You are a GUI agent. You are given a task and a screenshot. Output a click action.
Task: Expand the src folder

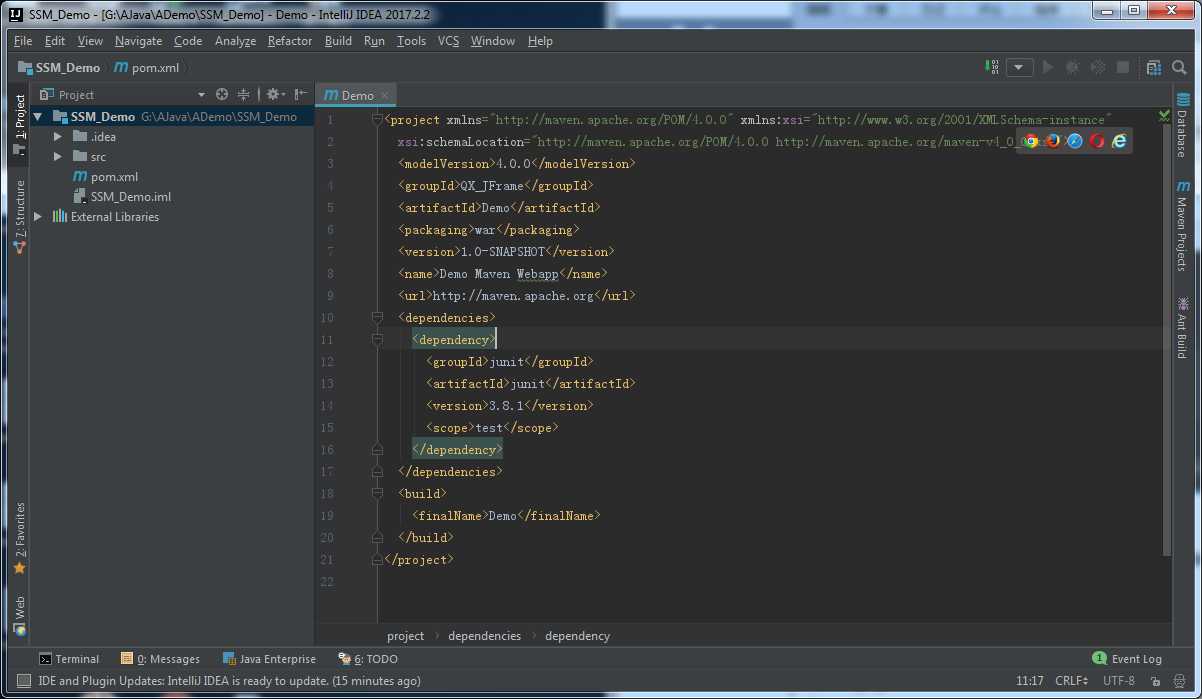[57, 156]
